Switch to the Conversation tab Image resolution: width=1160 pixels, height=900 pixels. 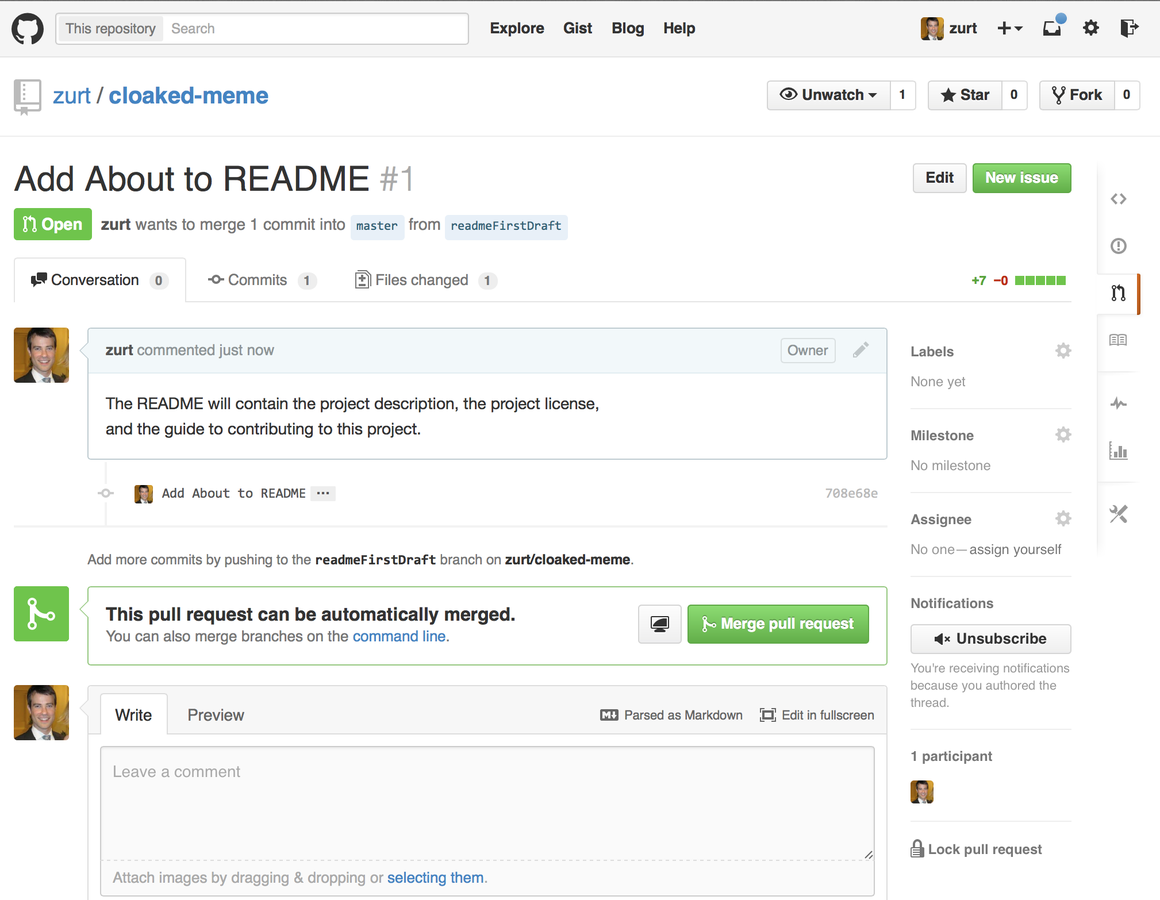(100, 280)
